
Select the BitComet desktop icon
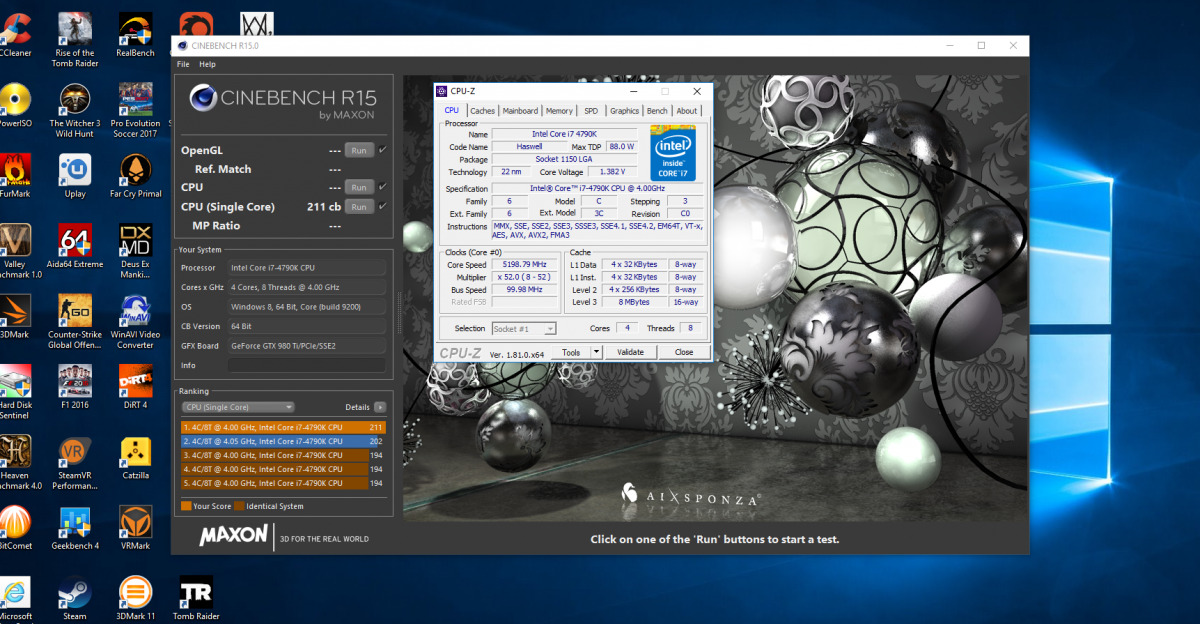[15, 526]
